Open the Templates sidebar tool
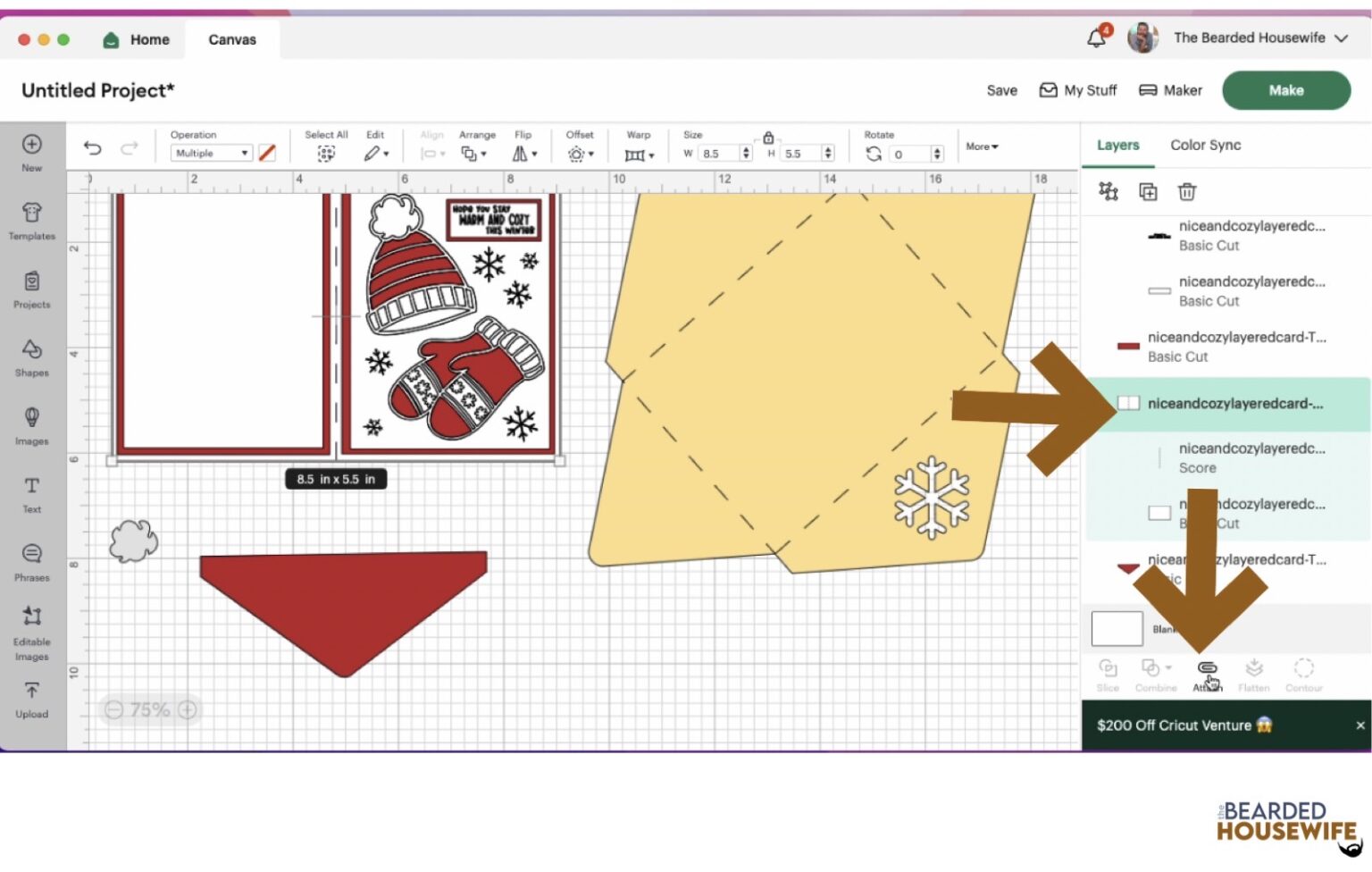 click(x=31, y=220)
